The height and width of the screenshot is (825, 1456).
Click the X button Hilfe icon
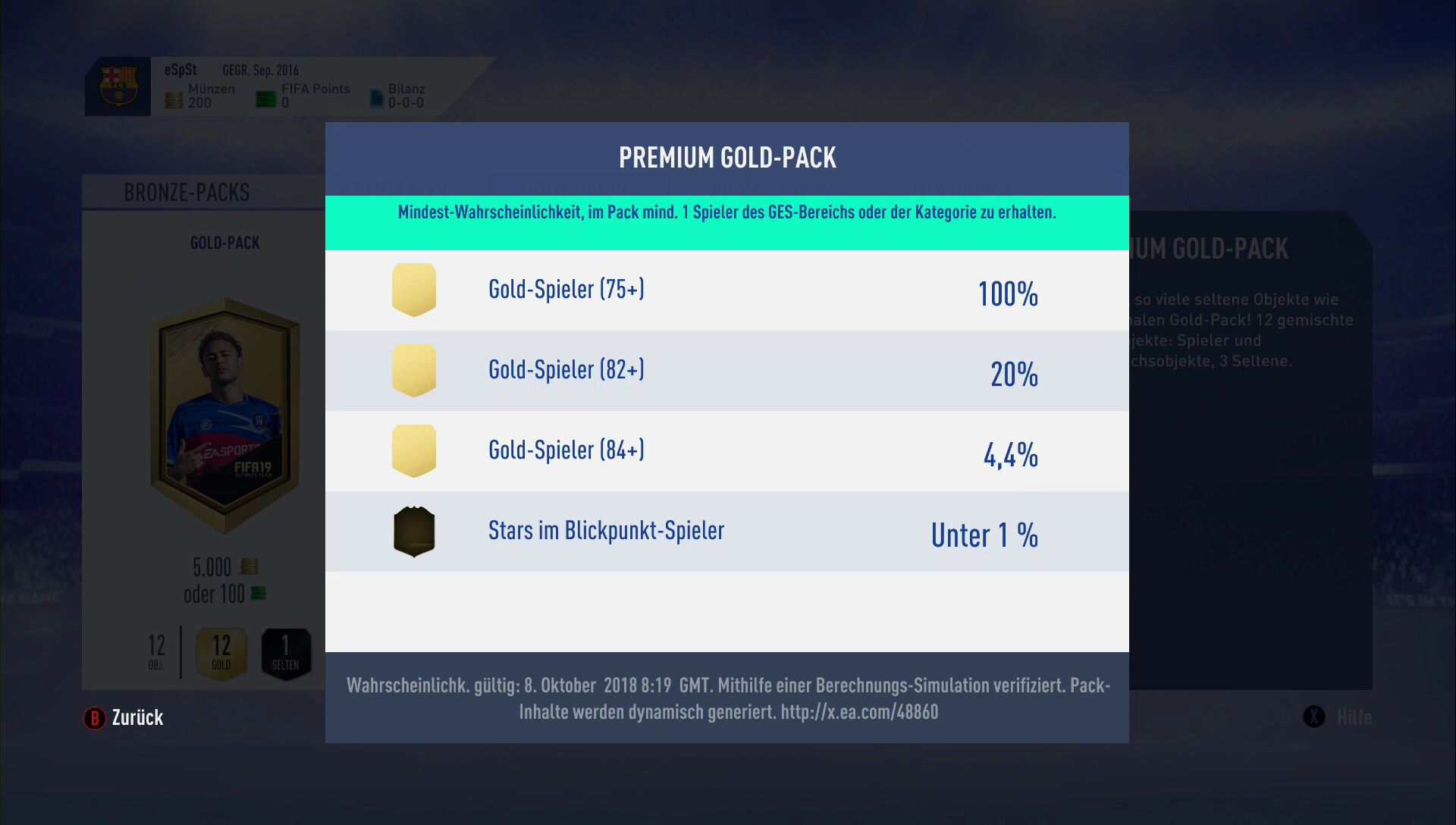pos(1314,717)
